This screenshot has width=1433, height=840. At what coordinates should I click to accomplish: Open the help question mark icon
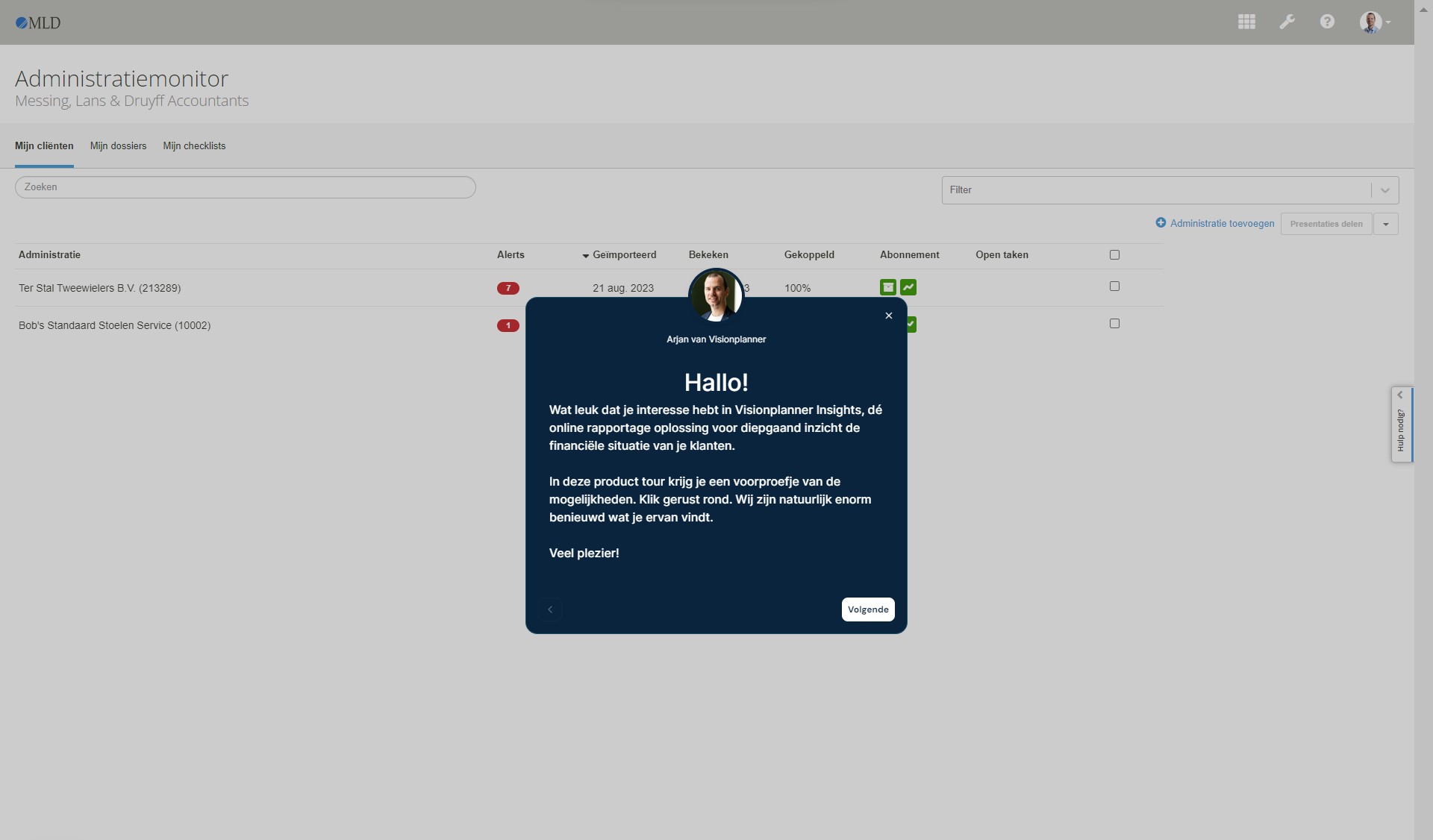[x=1327, y=22]
